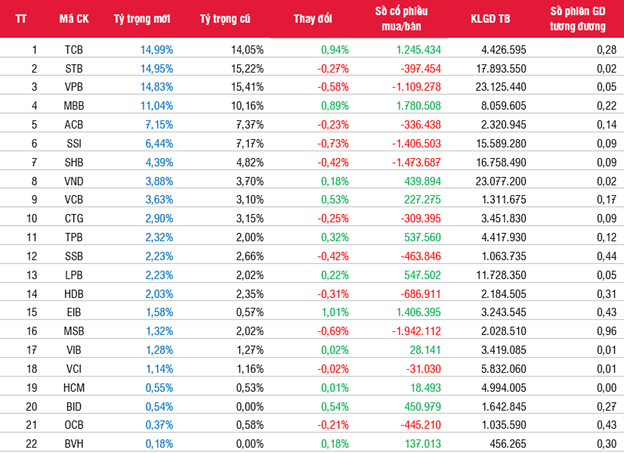Select the VCB stock code cell
Image resolution: width=624 pixels, height=453 pixels.
pos(74,199)
